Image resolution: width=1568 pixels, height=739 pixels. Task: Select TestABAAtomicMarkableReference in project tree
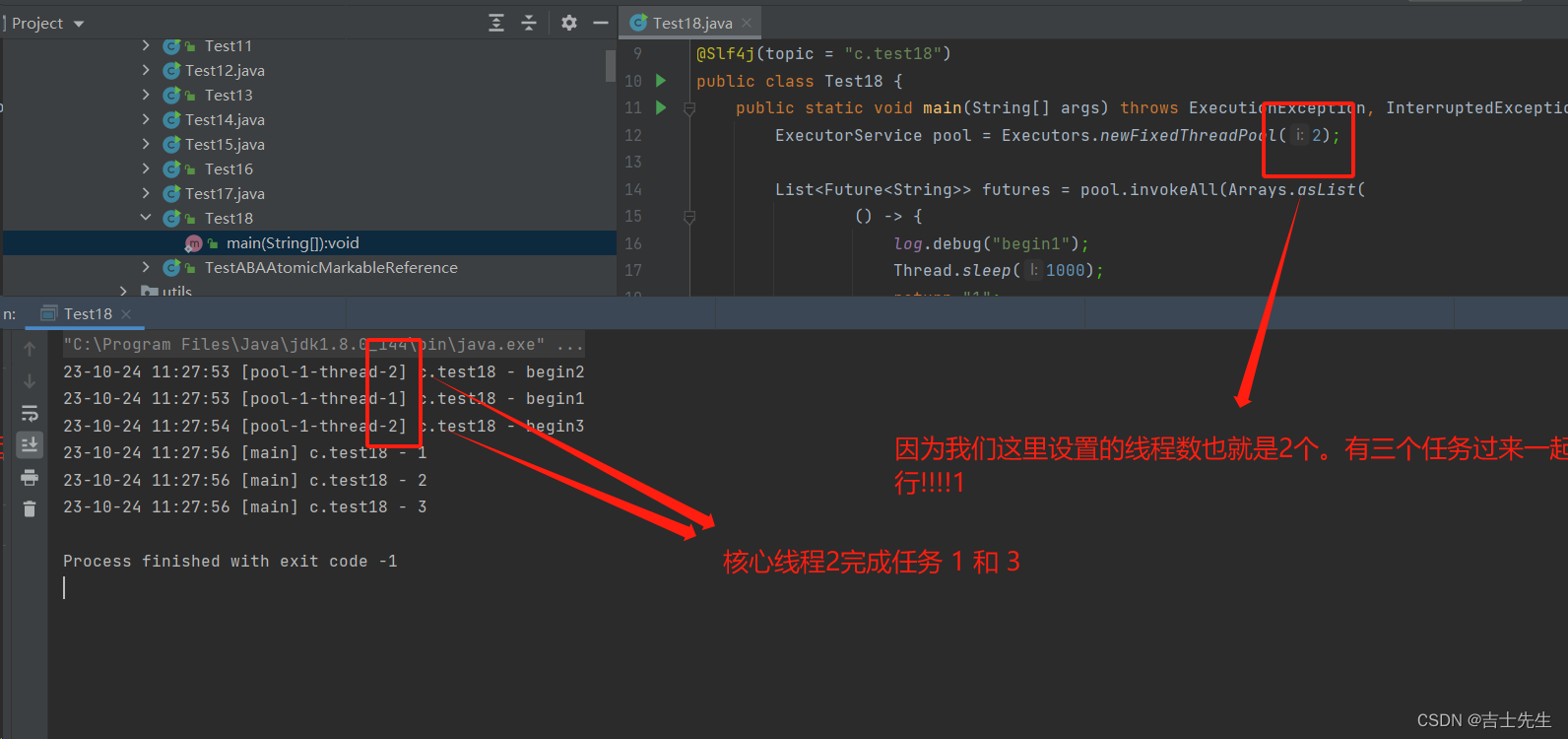(x=331, y=268)
